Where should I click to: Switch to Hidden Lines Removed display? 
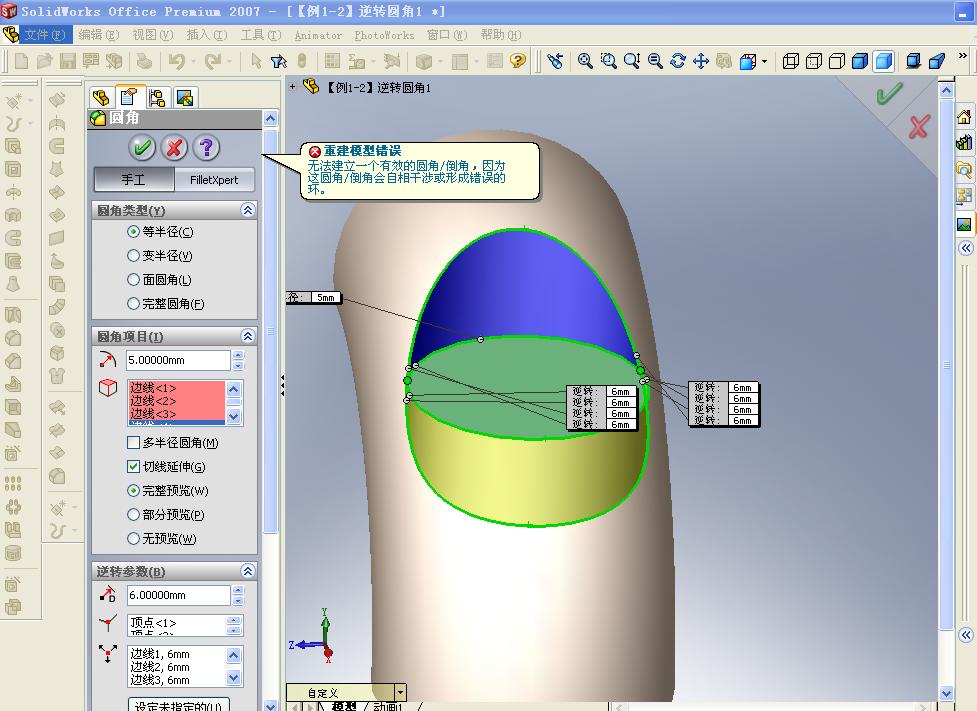pos(837,61)
